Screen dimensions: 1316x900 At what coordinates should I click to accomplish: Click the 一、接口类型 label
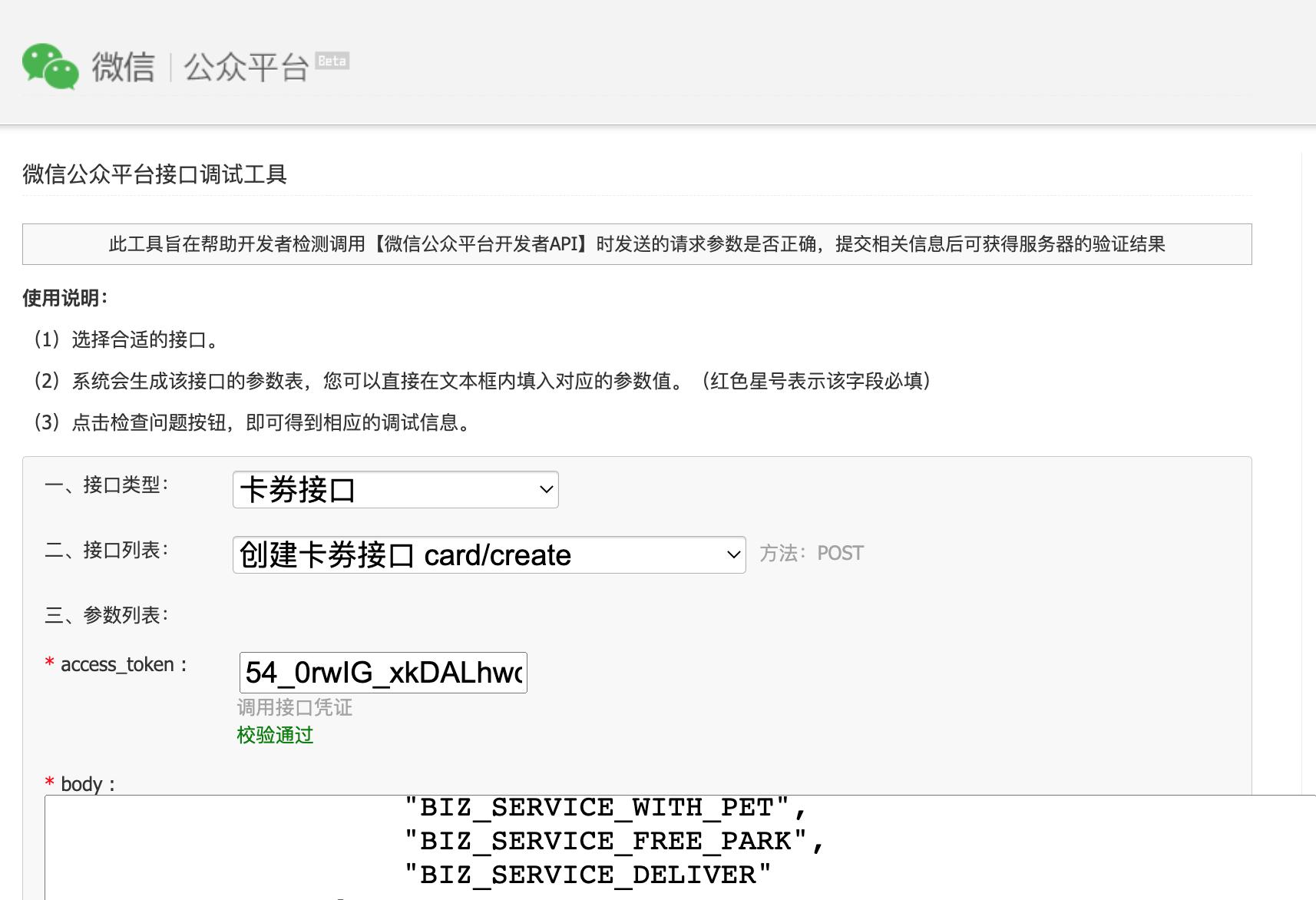(x=107, y=485)
